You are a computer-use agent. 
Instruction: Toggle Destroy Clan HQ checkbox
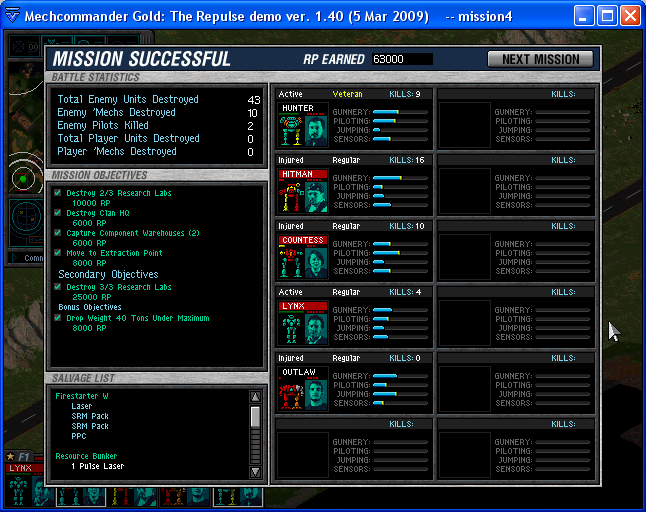coord(58,213)
